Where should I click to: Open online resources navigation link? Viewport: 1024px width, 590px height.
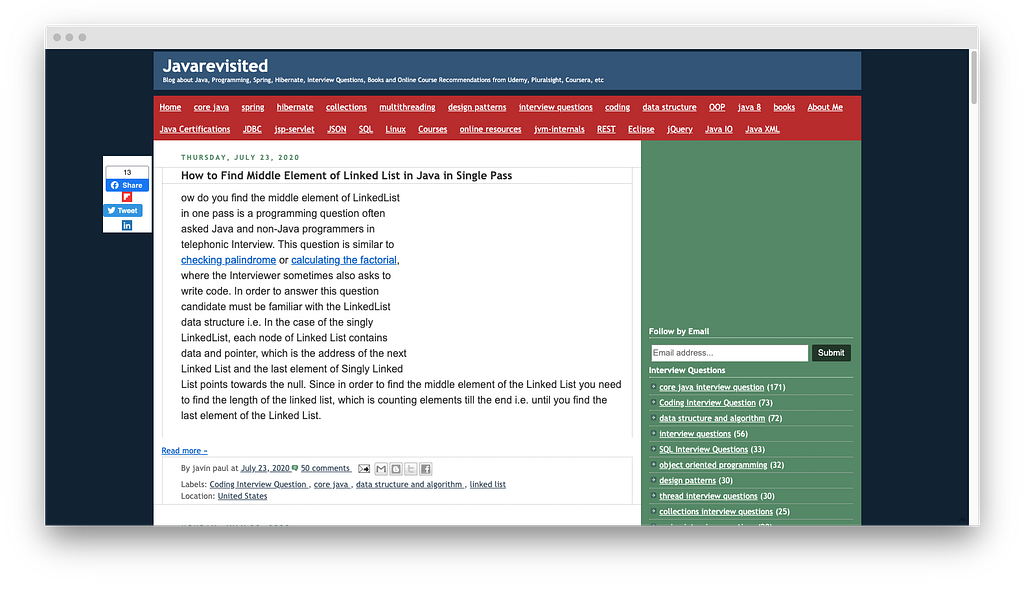(x=490, y=129)
